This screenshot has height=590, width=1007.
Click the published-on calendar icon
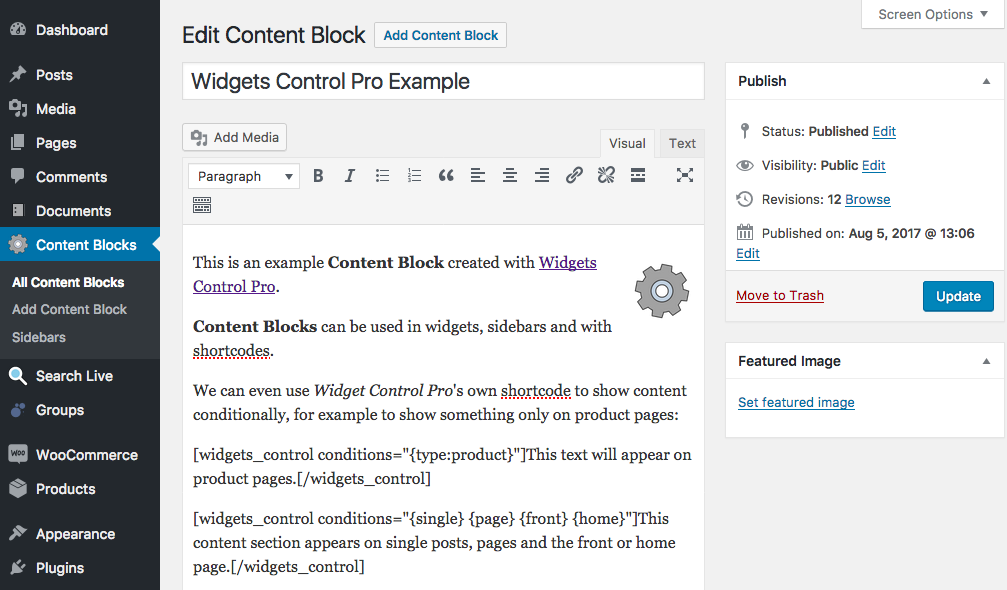pyautogui.click(x=744, y=232)
